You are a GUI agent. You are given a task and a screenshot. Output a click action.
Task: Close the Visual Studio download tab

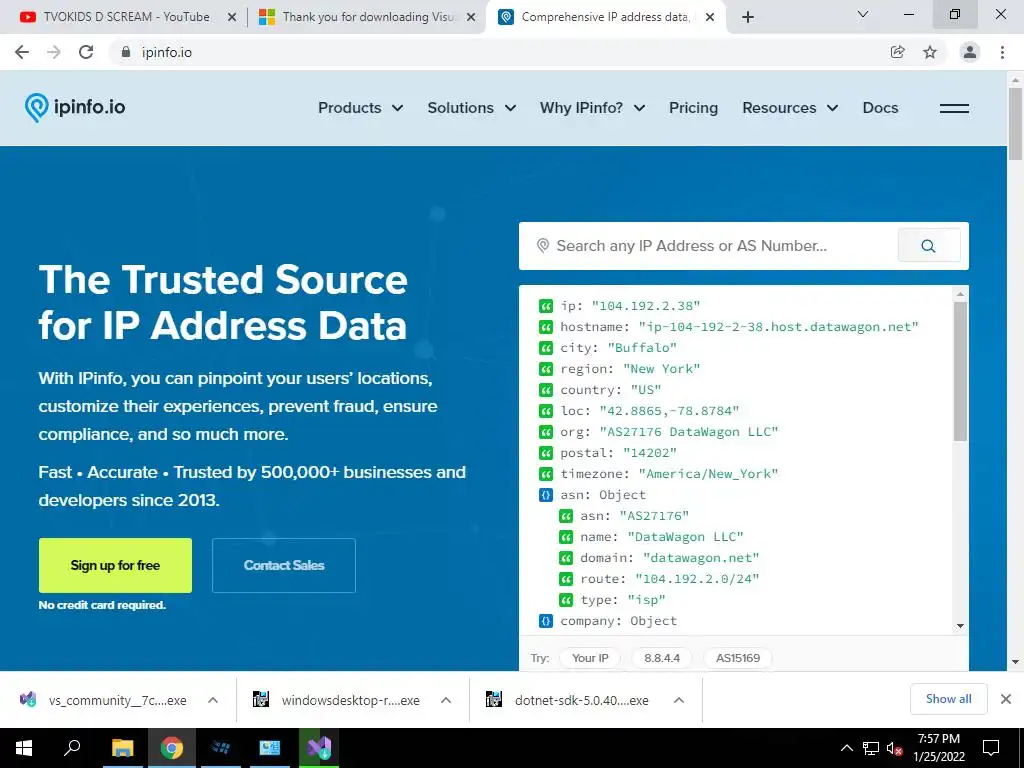[471, 17]
